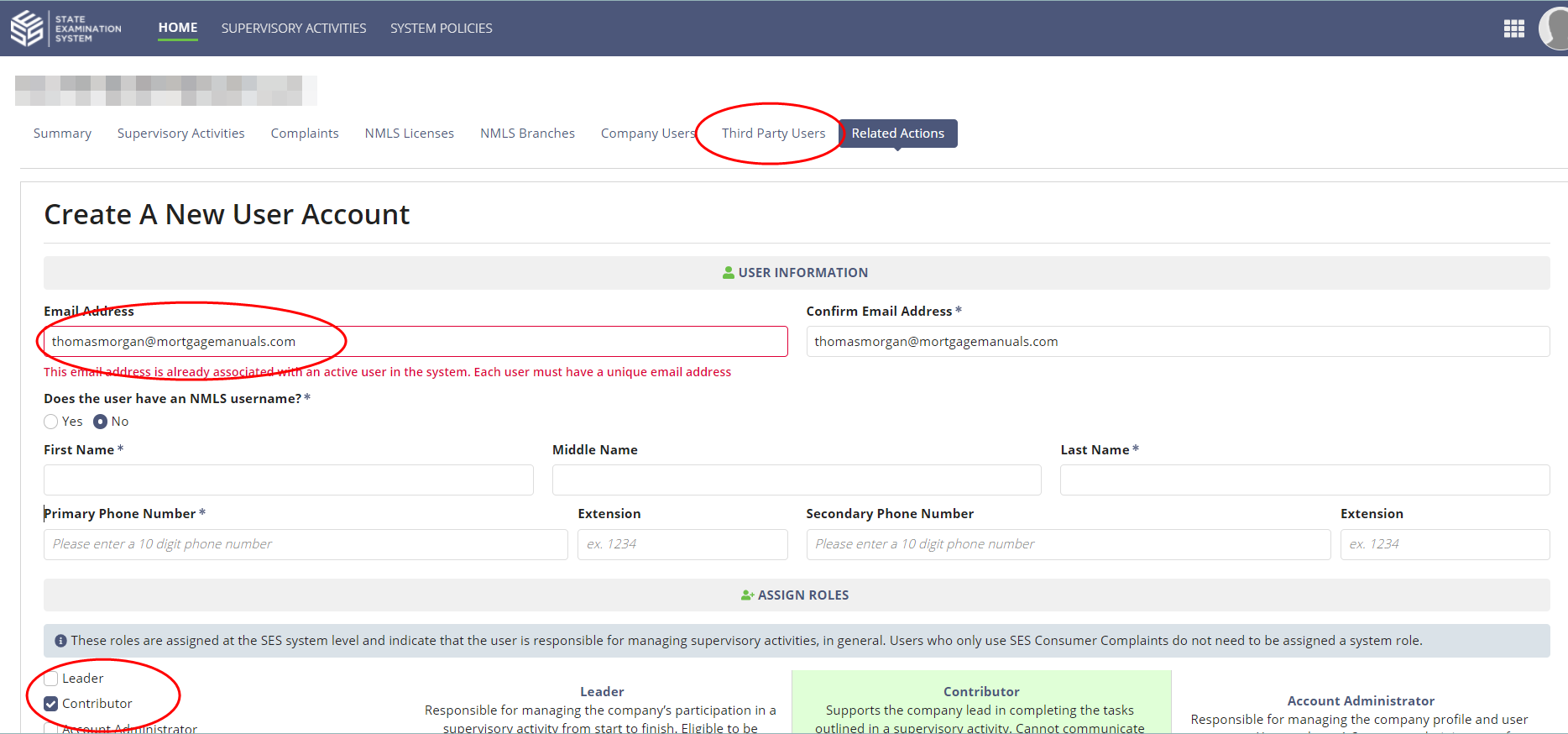
Task: Open the NMLS Licenses tab
Action: (x=410, y=134)
